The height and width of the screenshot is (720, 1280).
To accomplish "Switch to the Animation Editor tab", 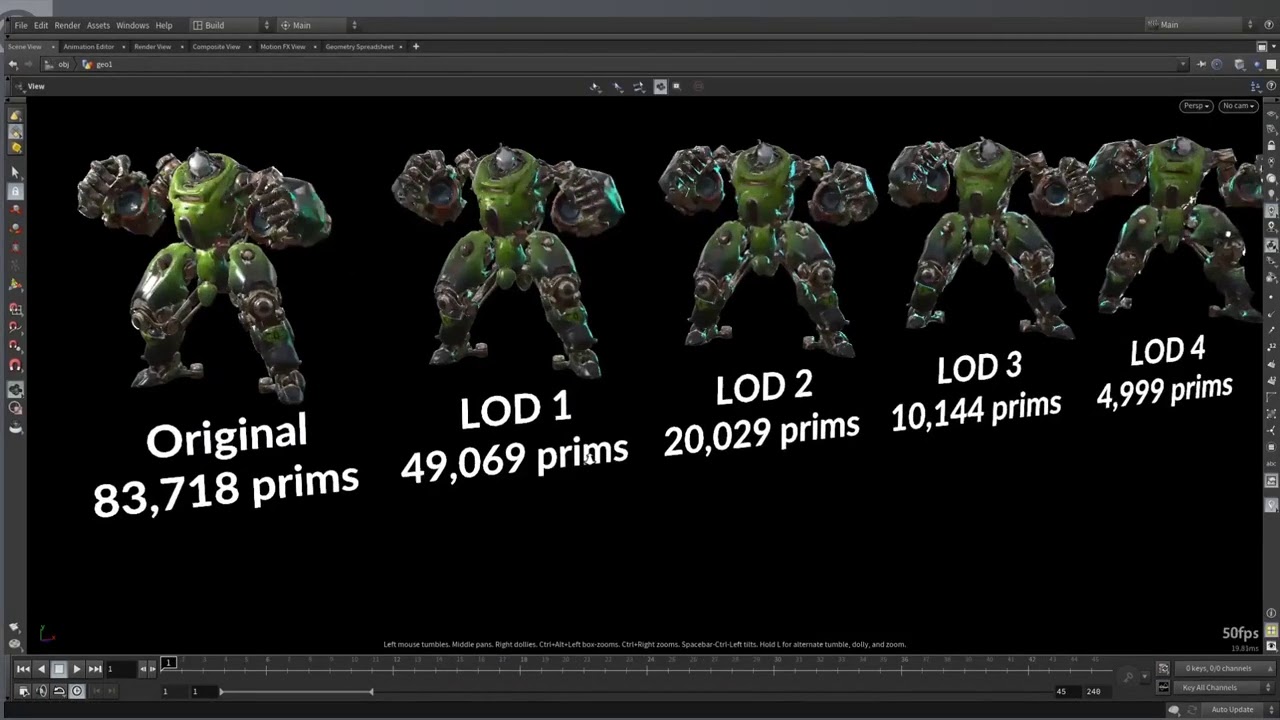I will point(88,47).
